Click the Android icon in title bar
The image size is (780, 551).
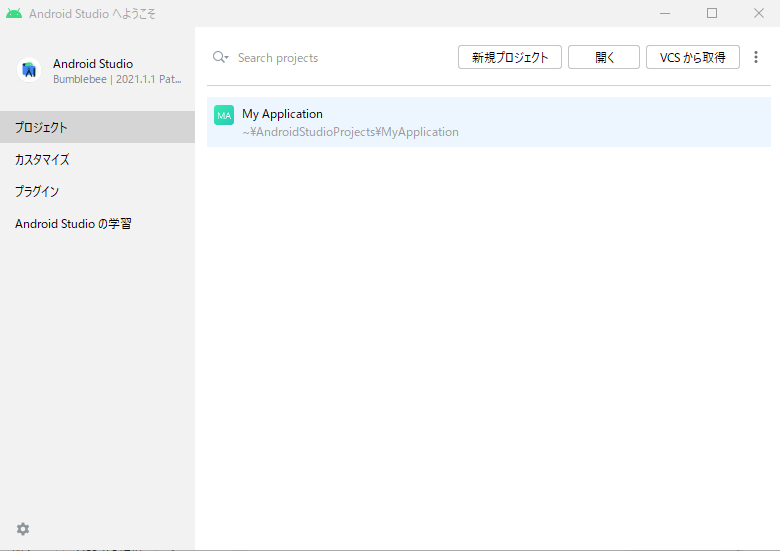point(14,13)
